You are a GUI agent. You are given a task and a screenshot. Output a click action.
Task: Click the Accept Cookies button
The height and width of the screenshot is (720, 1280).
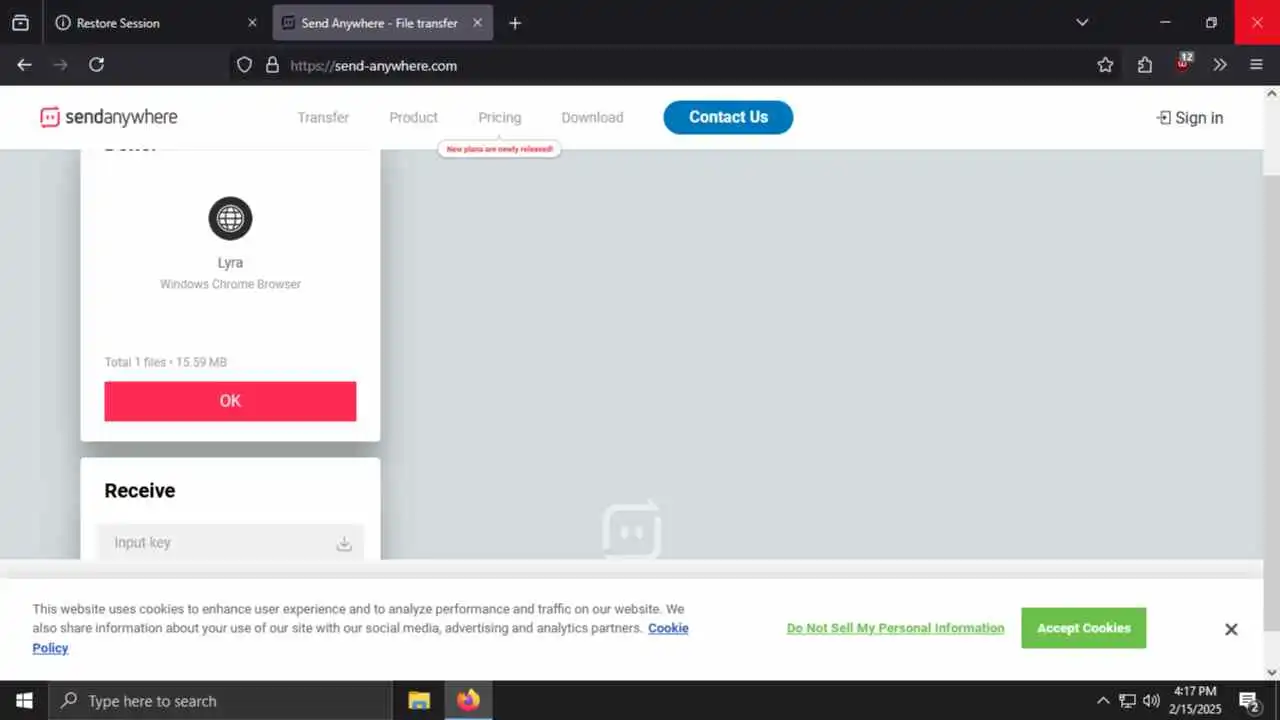click(1084, 628)
